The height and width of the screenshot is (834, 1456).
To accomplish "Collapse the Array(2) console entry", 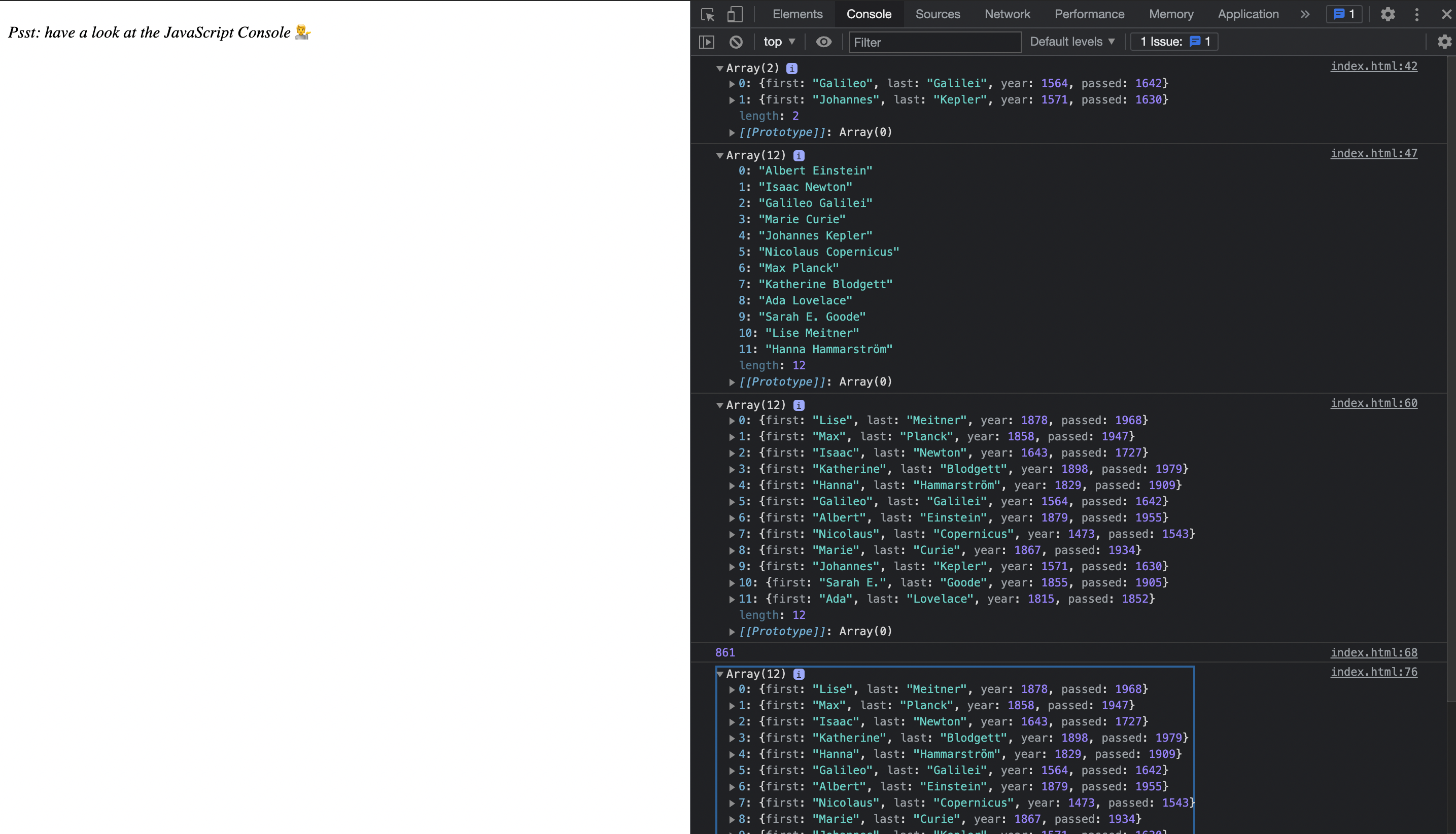I will [x=719, y=68].
